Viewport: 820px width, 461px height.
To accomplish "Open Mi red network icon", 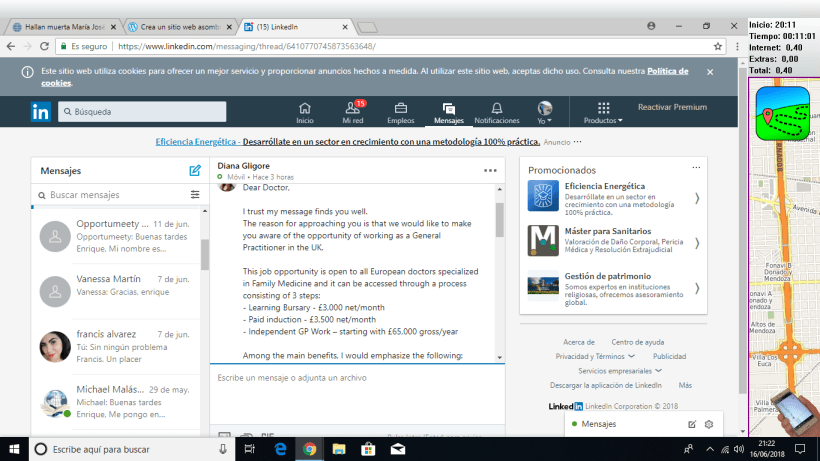I will [353, 112].
